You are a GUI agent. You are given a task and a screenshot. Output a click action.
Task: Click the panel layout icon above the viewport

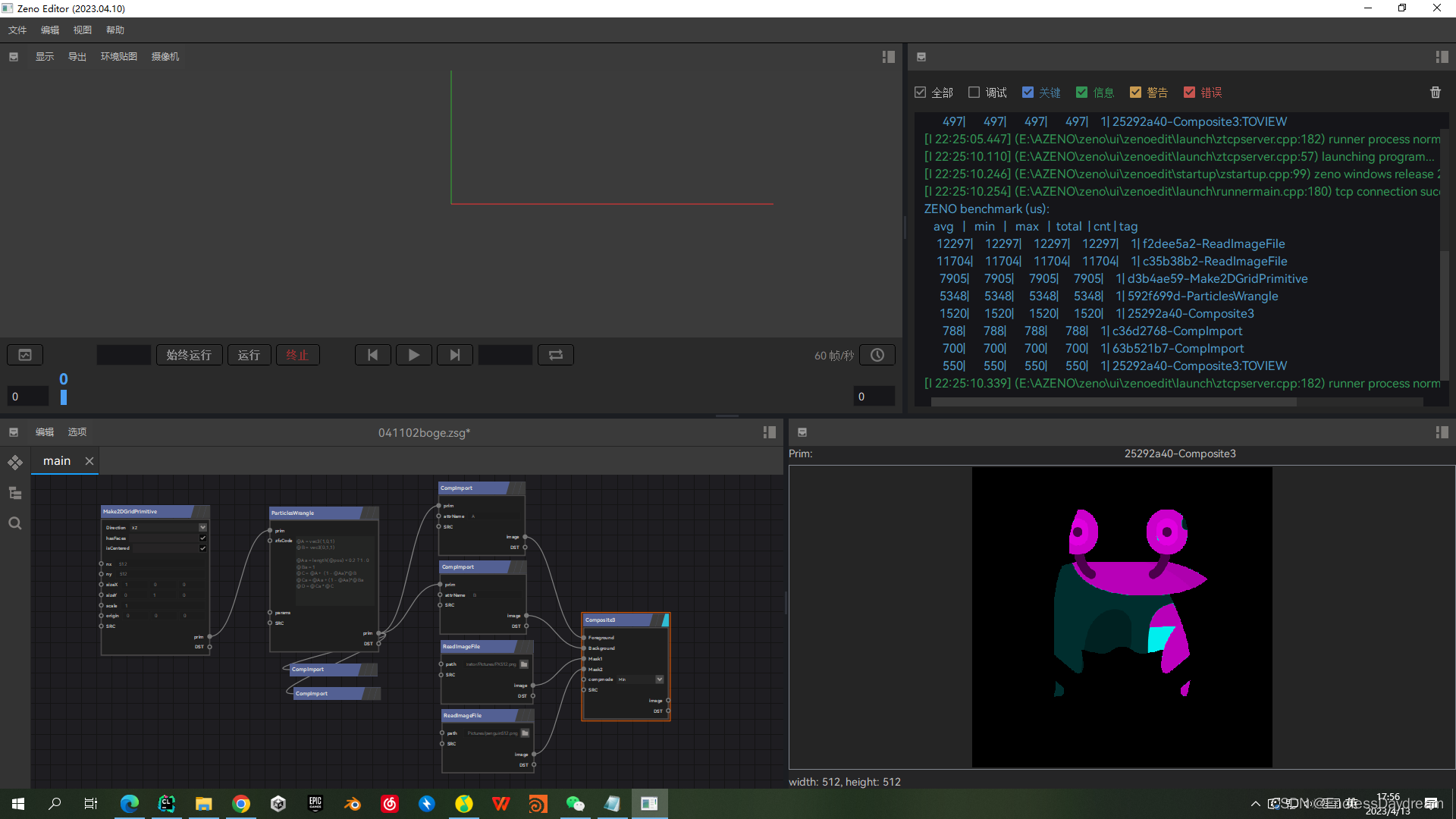pos(888,56)
